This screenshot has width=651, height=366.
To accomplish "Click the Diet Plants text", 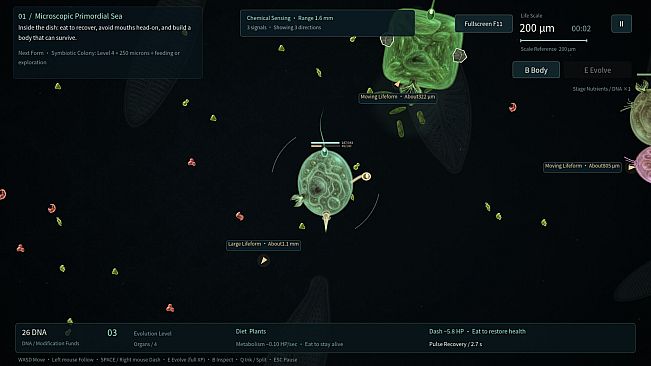I will click(x=251, y=331).
